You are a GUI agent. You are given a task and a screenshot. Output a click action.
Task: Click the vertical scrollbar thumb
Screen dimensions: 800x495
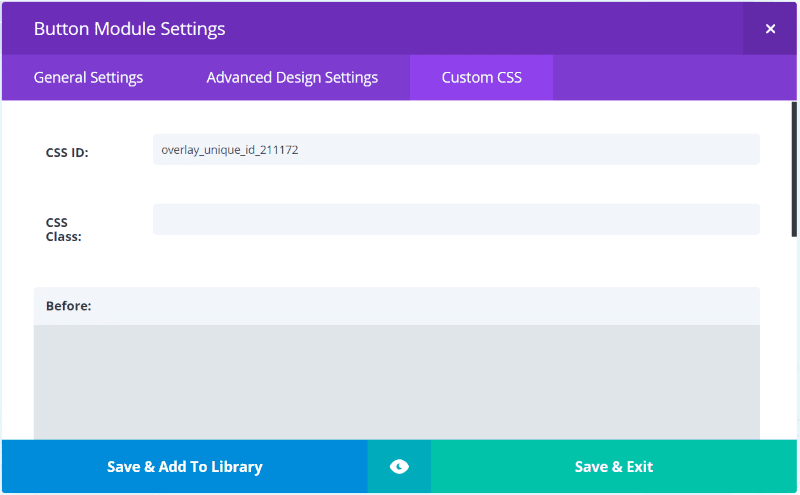[x=794, y=168]
